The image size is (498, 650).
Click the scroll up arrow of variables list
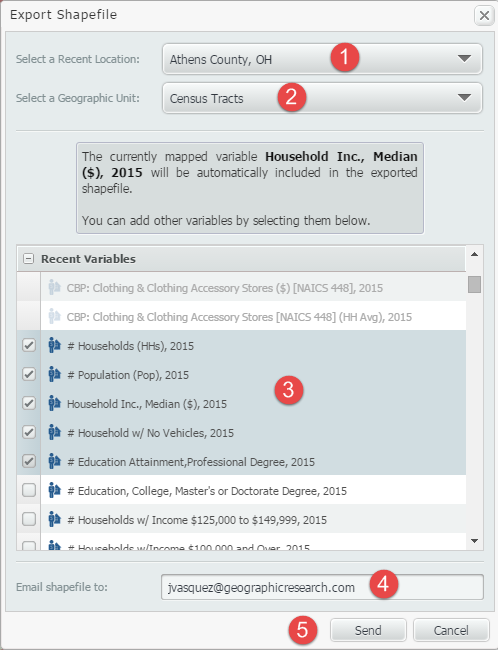point(474,254)
